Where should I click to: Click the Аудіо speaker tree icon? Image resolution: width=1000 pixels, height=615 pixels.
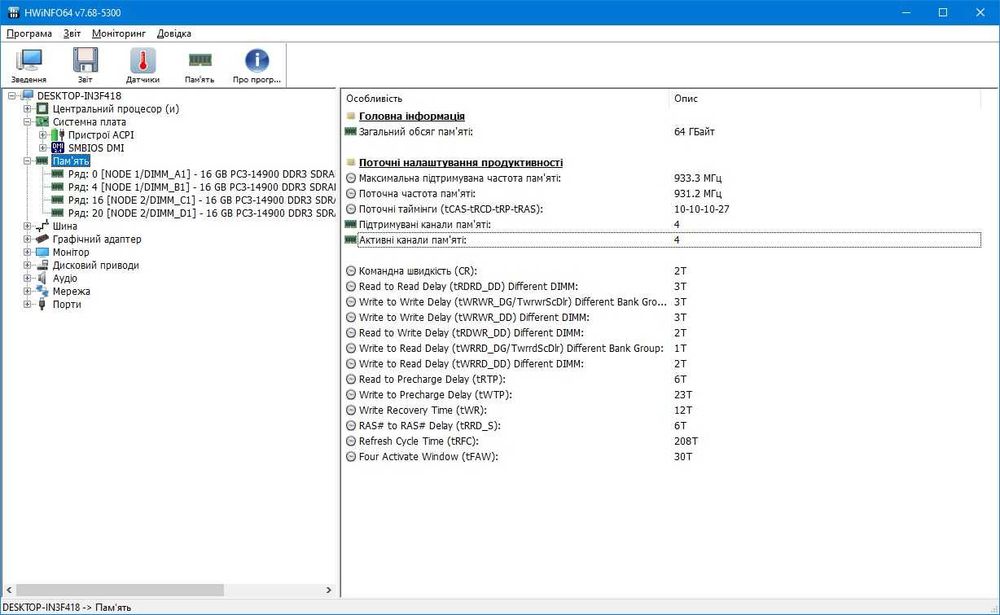(43, 279)
